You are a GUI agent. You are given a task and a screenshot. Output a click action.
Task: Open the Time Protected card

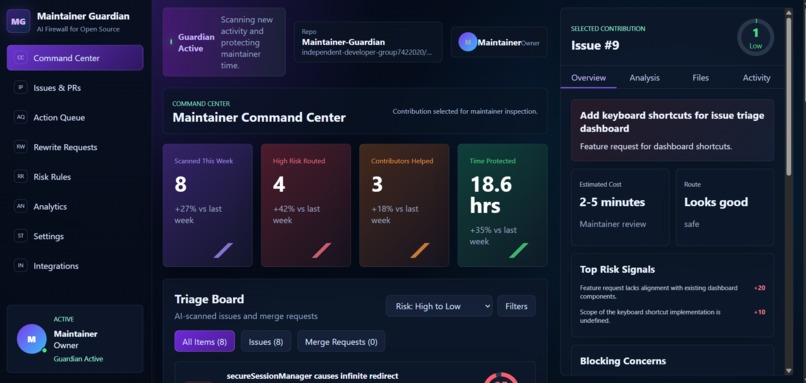click(x=503, y=205)
